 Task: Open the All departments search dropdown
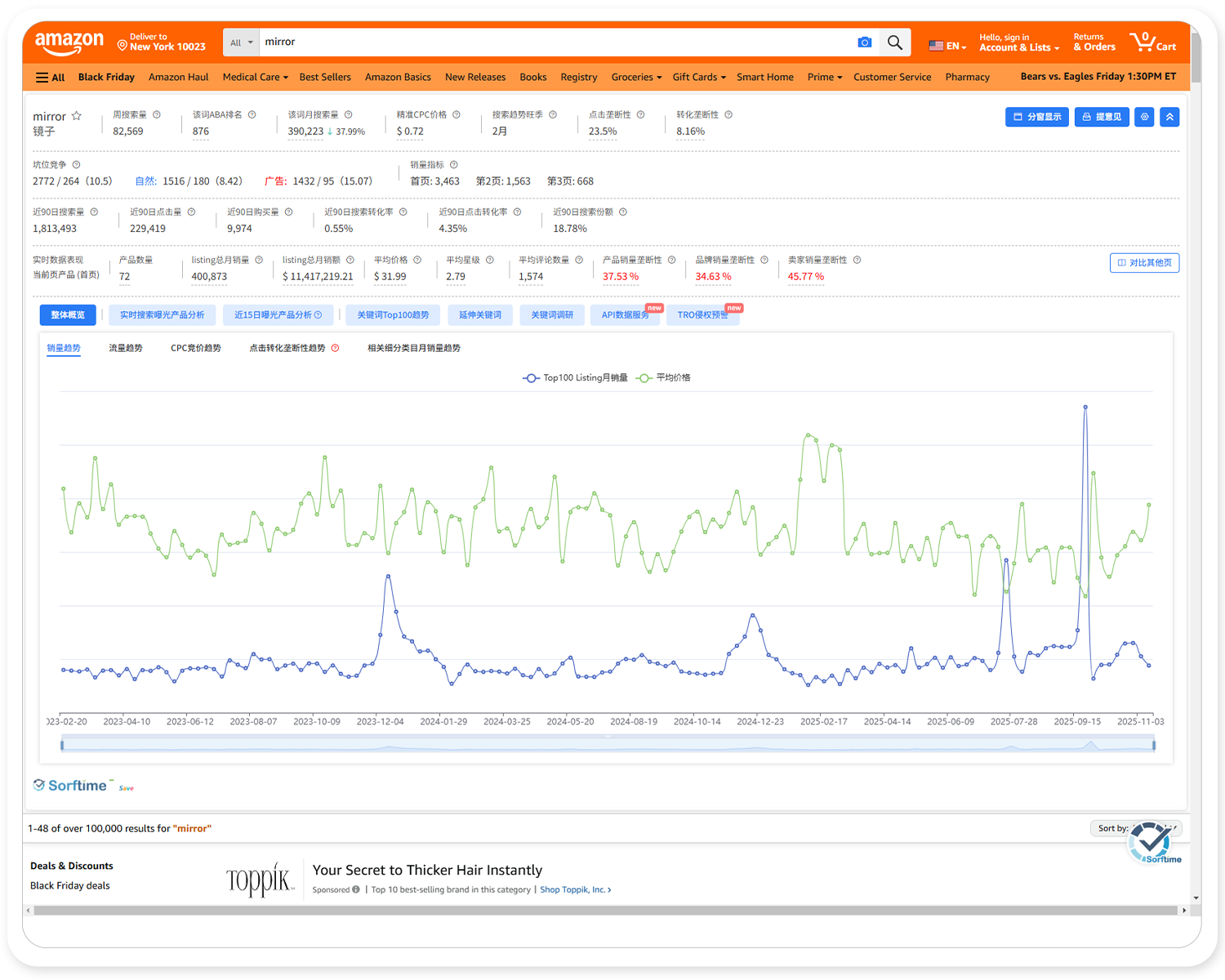click(241, 42)
